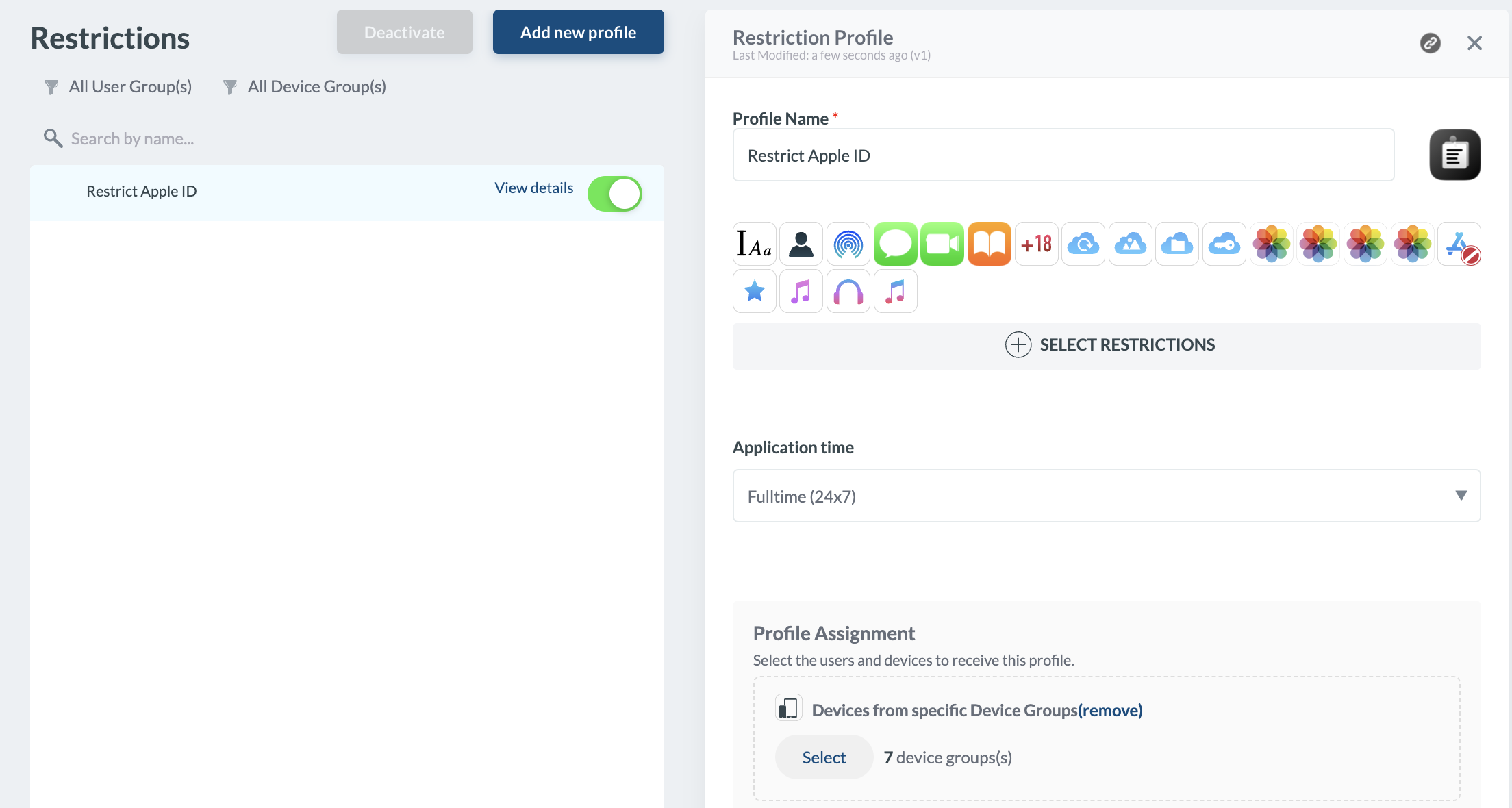The width and height of the screenshot is (1512, 808).
Task: Click the AirDrop restriction icon
Action: 848,244
